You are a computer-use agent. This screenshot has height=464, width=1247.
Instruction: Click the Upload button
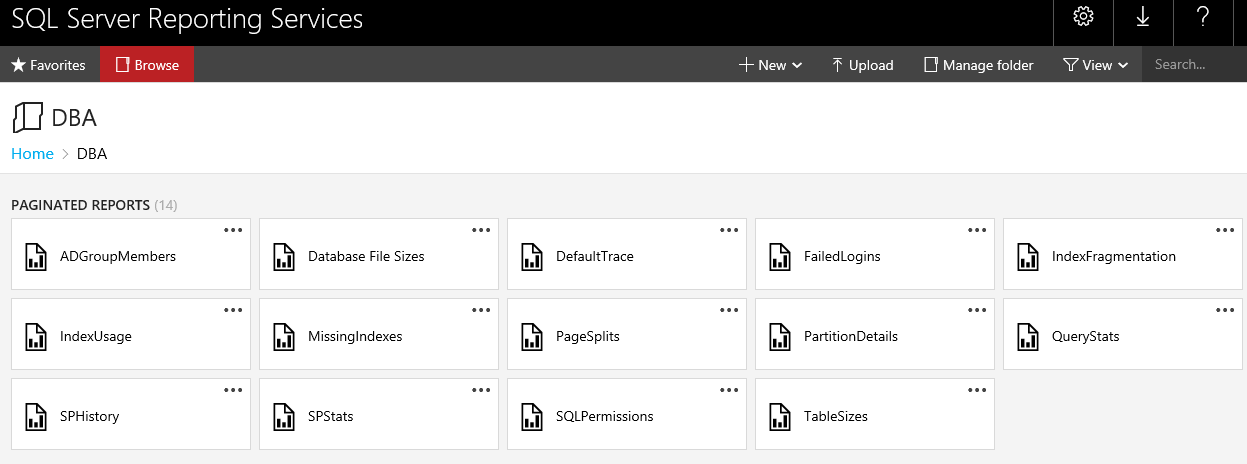tap(862, 65)
